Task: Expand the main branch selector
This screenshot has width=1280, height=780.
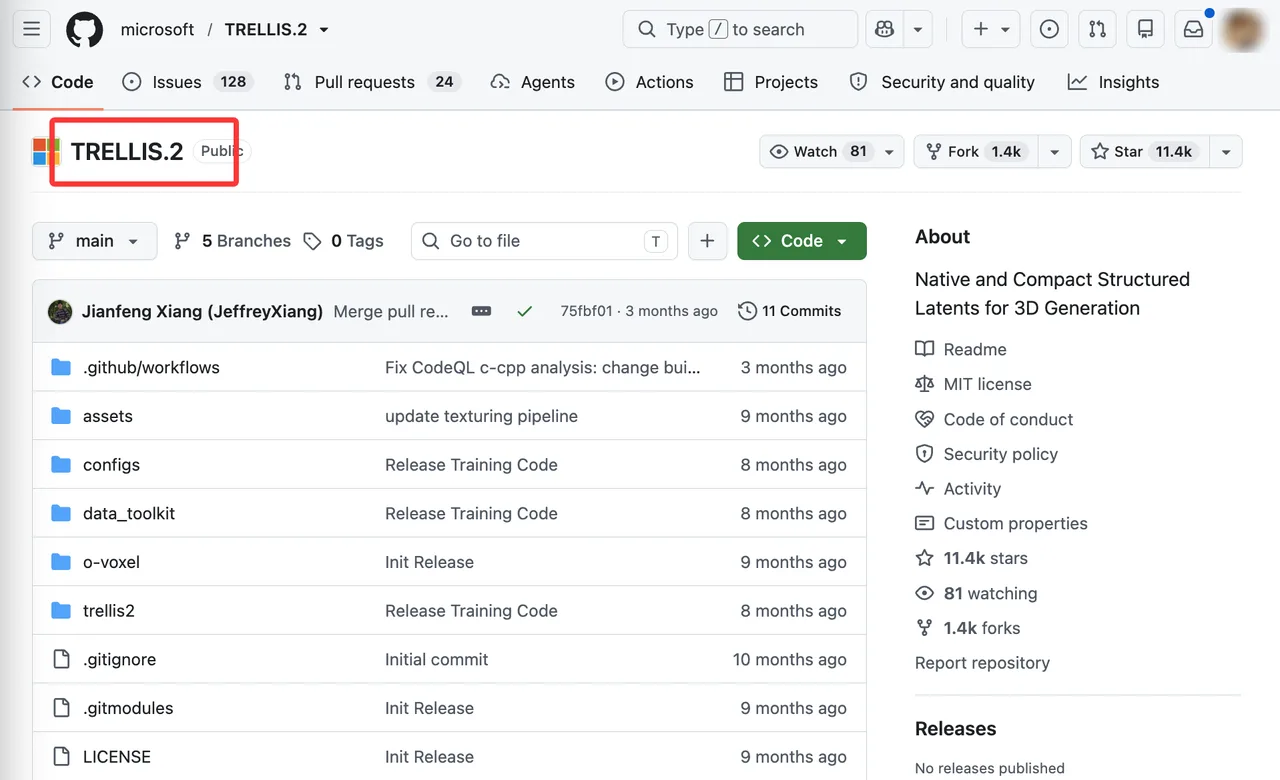Action: [x=95, y=241]
